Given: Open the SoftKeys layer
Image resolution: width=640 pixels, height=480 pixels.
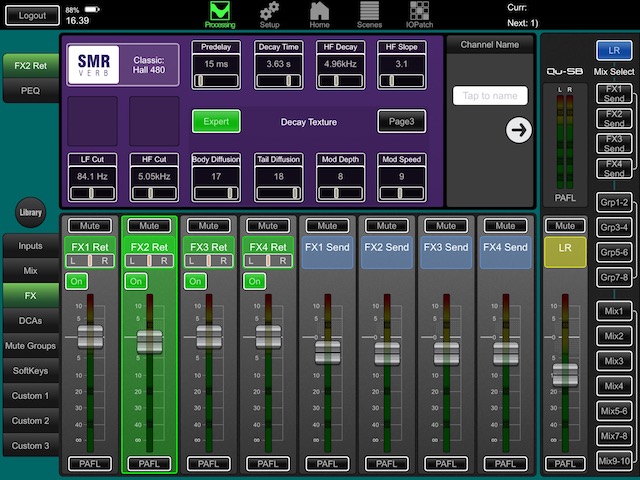Looking at the screenshot, I should click(31, 371).
